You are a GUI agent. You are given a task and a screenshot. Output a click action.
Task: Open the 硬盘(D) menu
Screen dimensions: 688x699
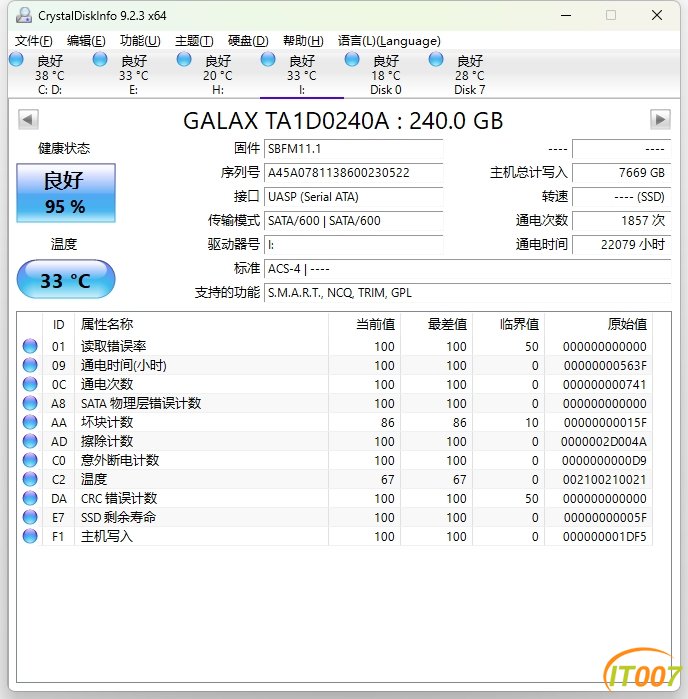248,41
